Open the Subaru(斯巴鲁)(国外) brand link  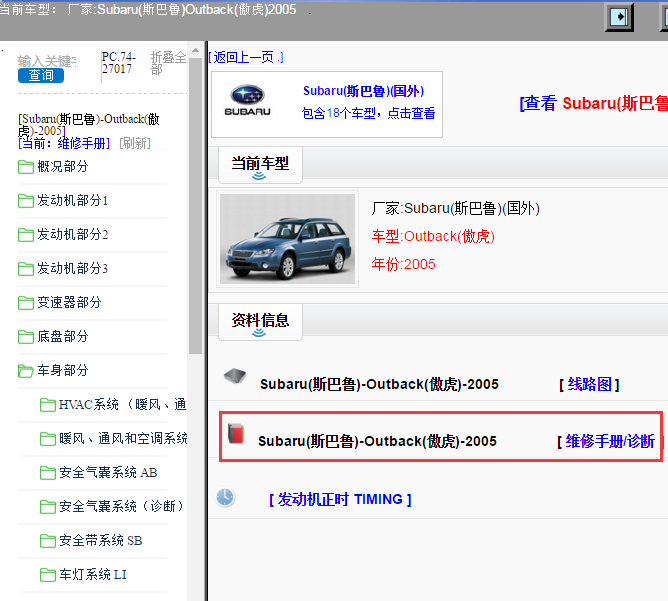point(363,91)
